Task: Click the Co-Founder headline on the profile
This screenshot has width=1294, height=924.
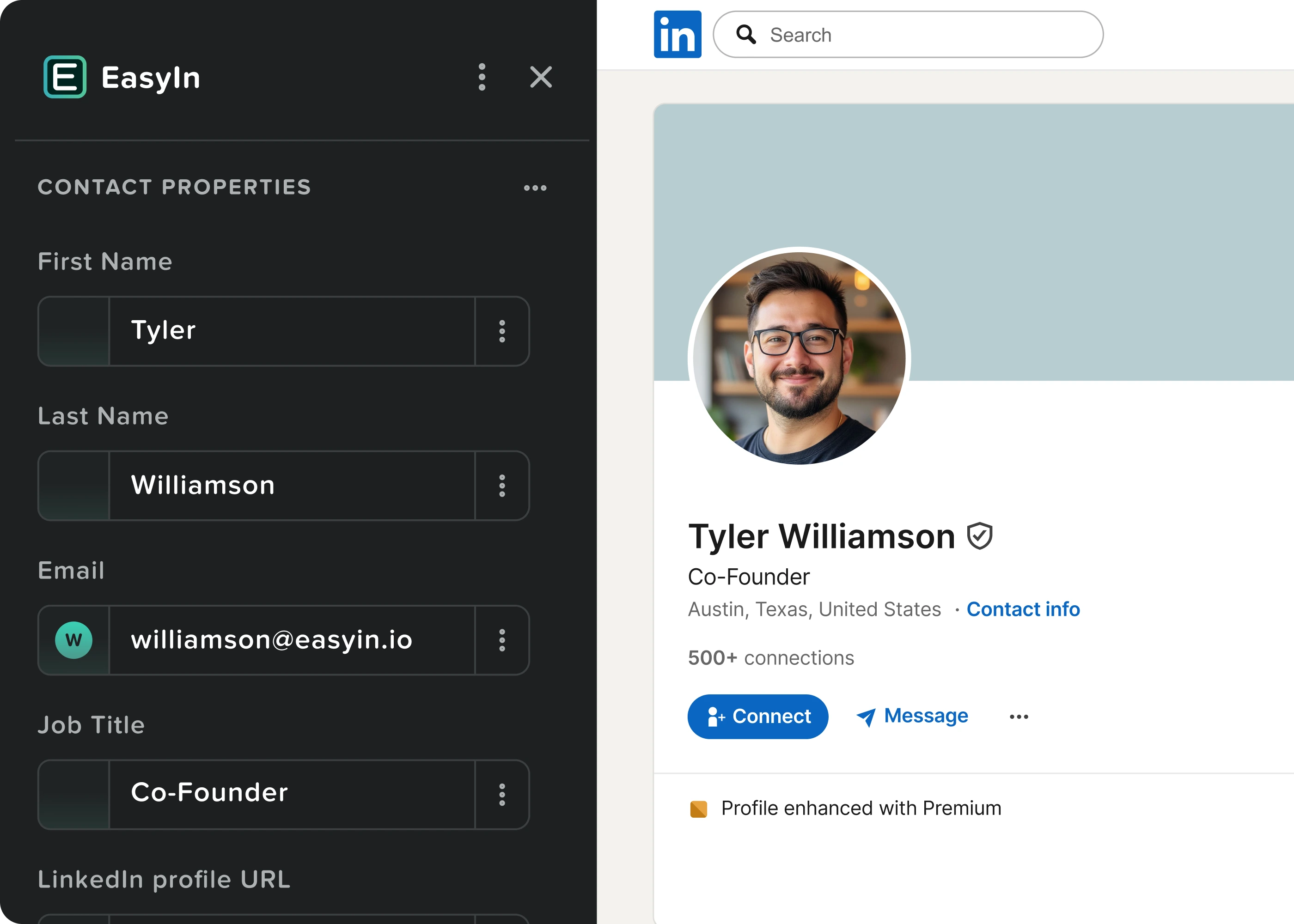Action: [x=748, y=577]
